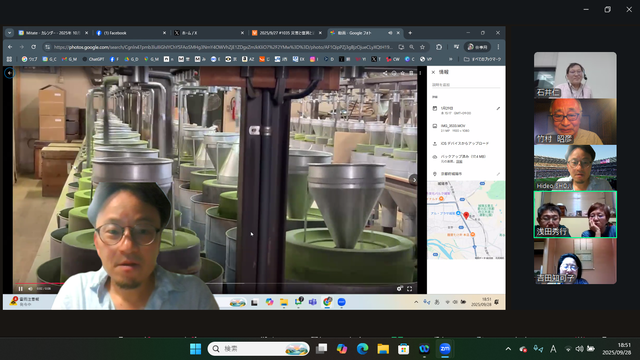Select 竹村 昭彦 participant video tile
The height and width of the screenshot is (360, 640).
(x=575, y=122)
